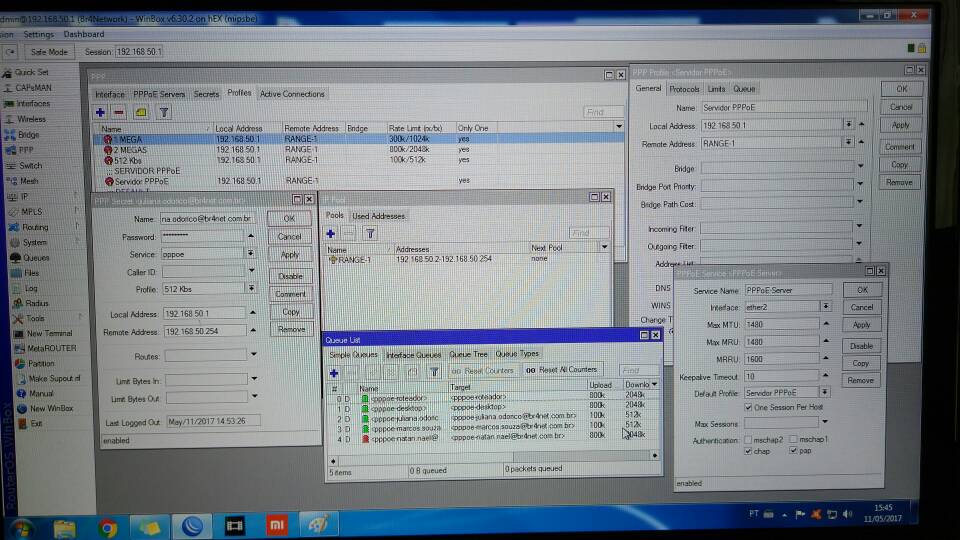Open column dropdown in Queue List

coord(654,384)
